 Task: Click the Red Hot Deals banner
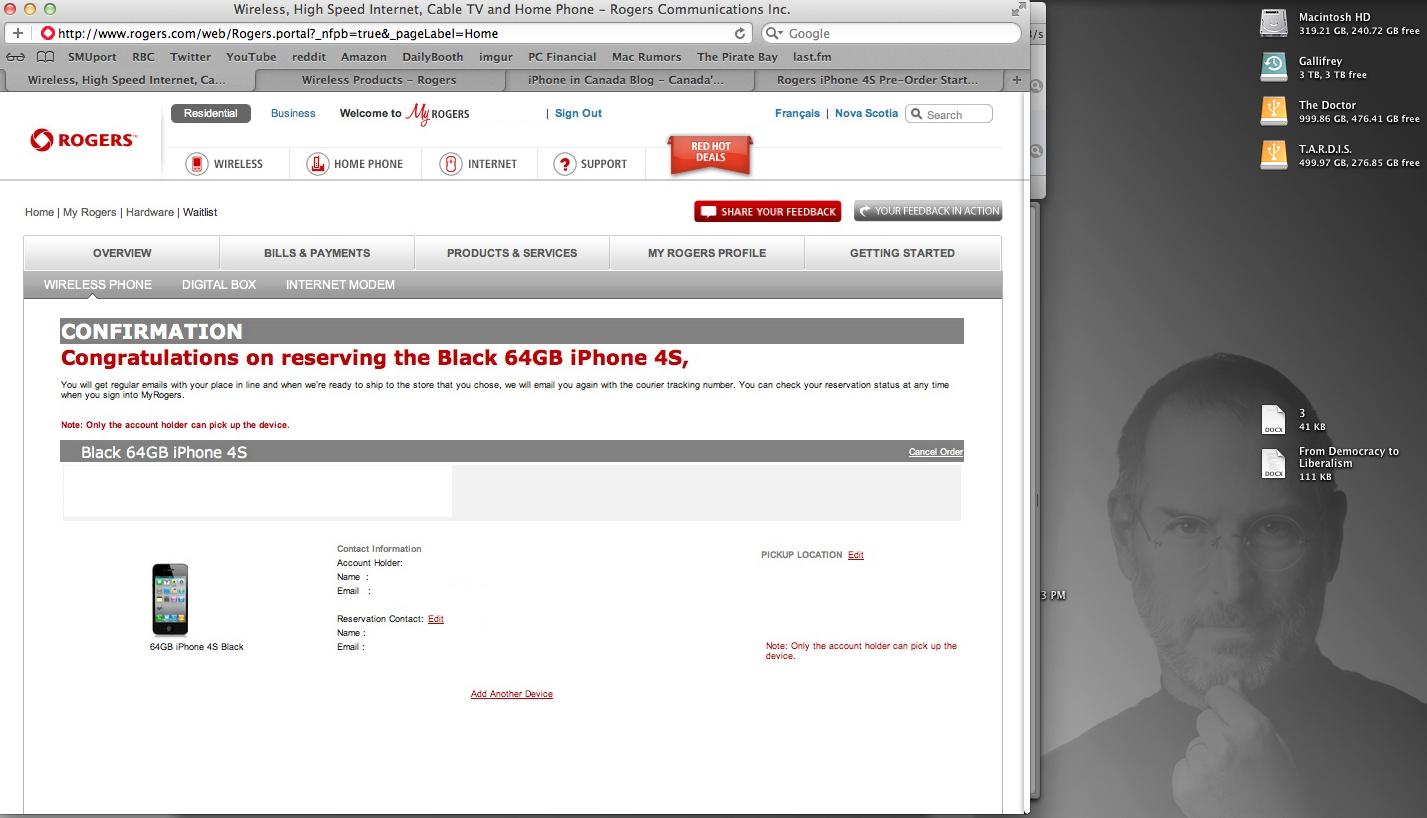click(x=711, y=153)
